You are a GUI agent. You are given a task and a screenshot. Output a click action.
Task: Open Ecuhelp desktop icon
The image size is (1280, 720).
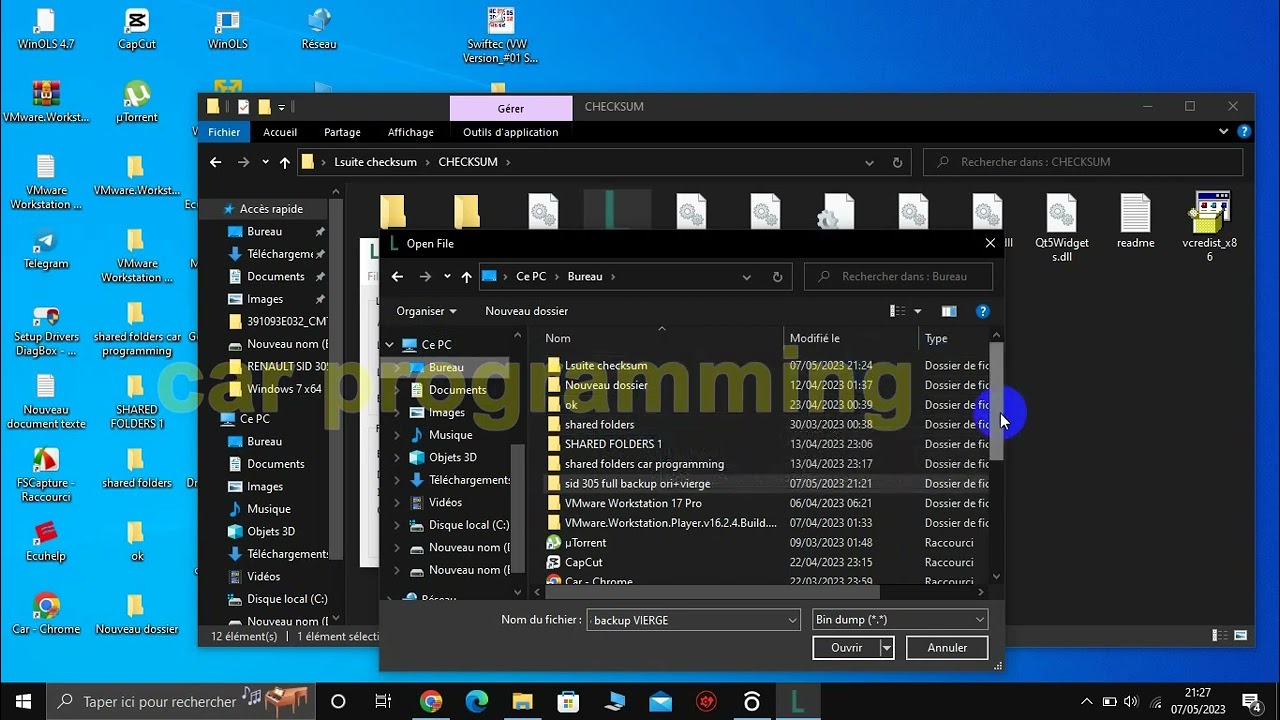pyautogui.click(x=45, y=541)
